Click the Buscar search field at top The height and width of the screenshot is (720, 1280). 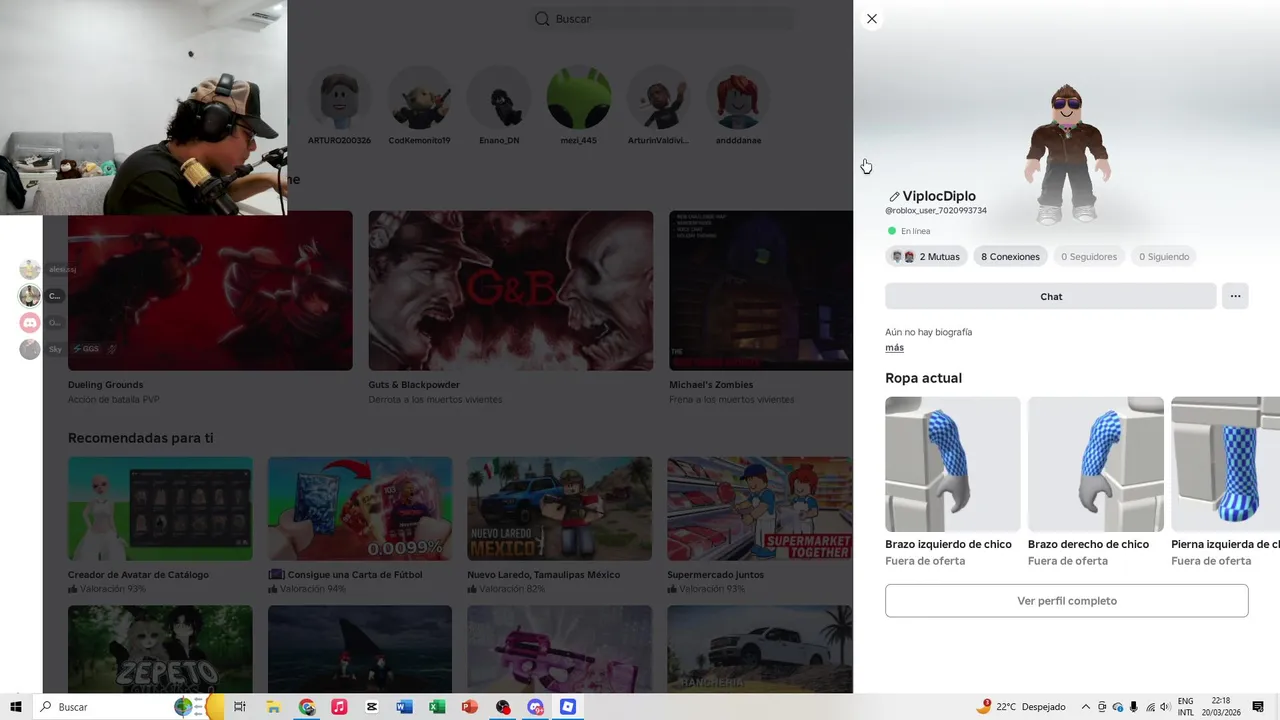point(662,19)
